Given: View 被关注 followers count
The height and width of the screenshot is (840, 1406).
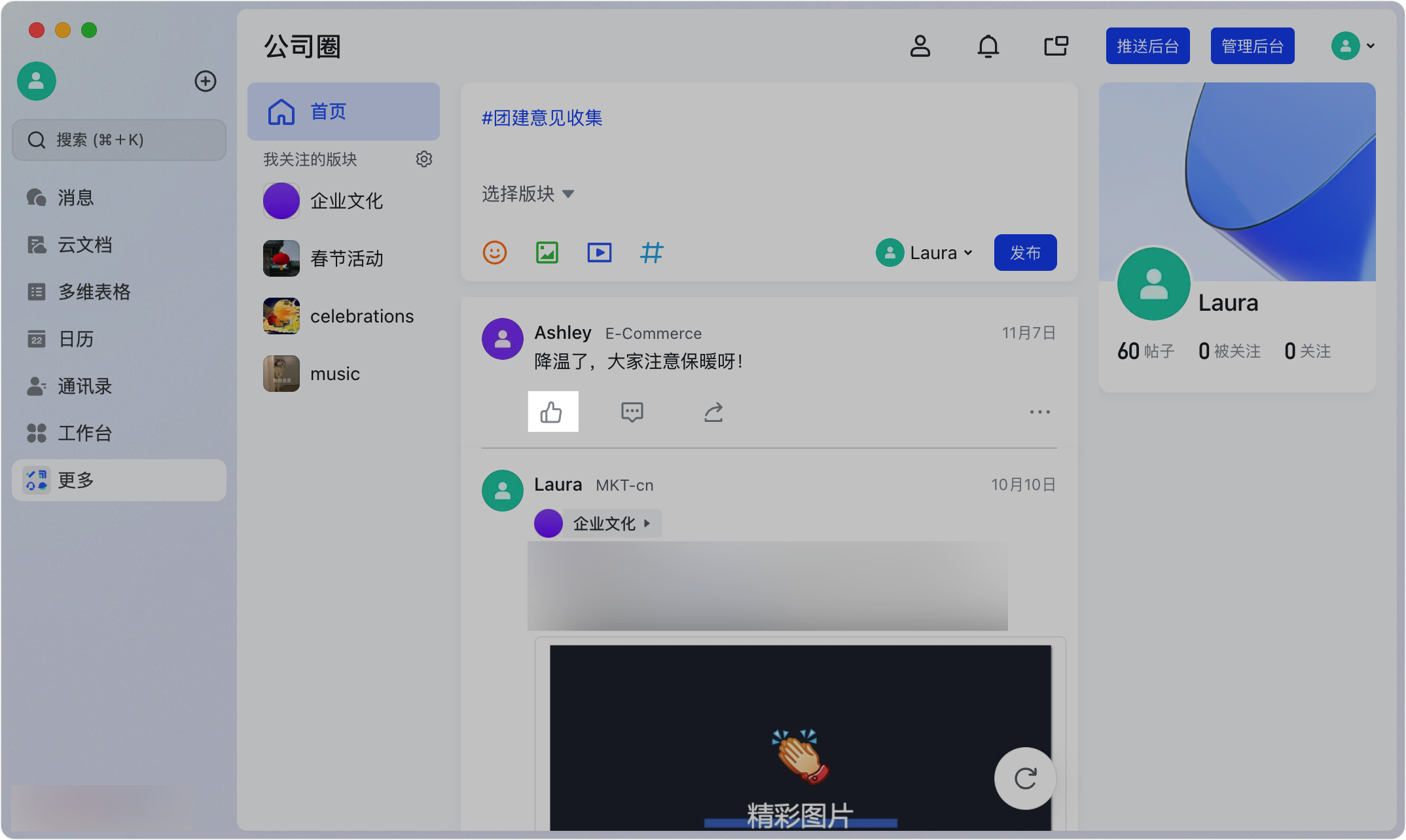Looking at the screenshot, I should click(x=1229, y=351).
